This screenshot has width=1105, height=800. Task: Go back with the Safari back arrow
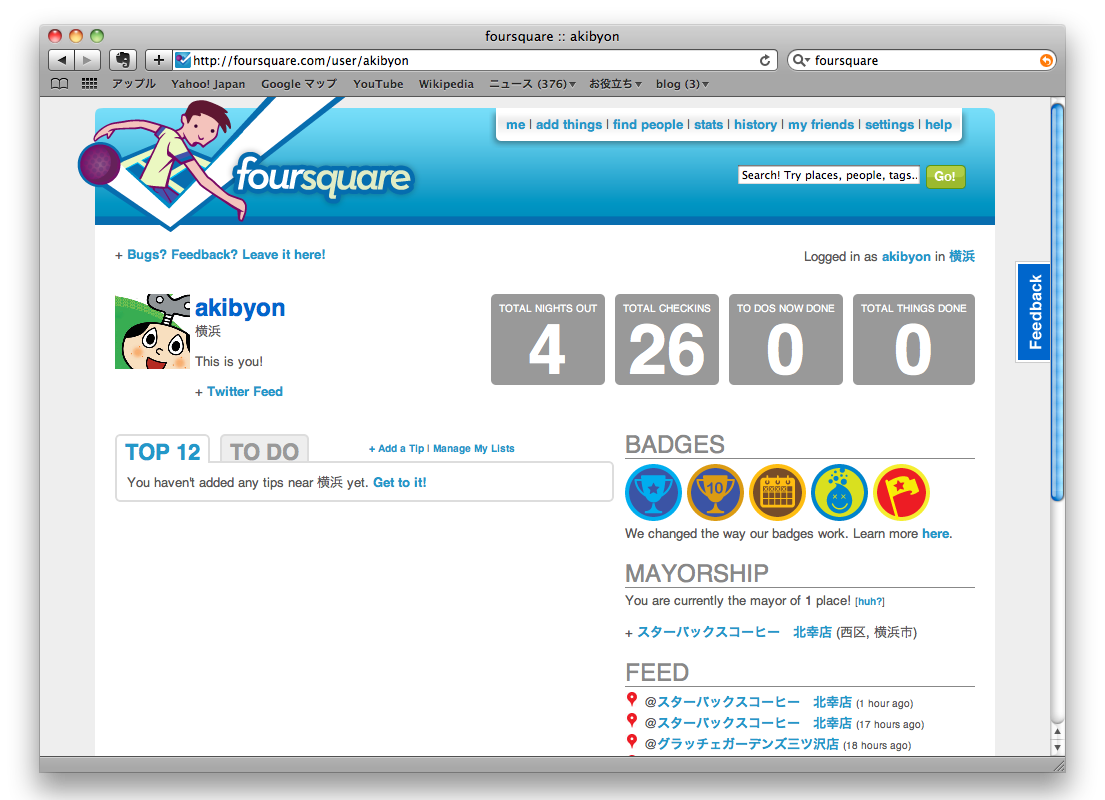coord(61,60)
